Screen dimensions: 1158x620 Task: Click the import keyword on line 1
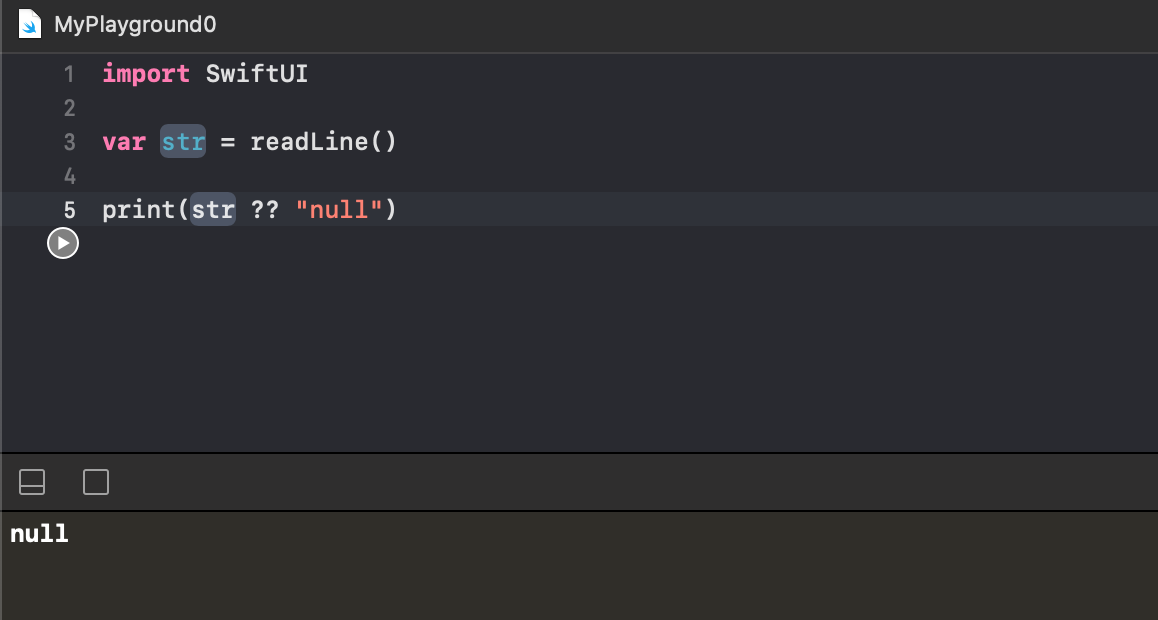[x=146, y=74]
